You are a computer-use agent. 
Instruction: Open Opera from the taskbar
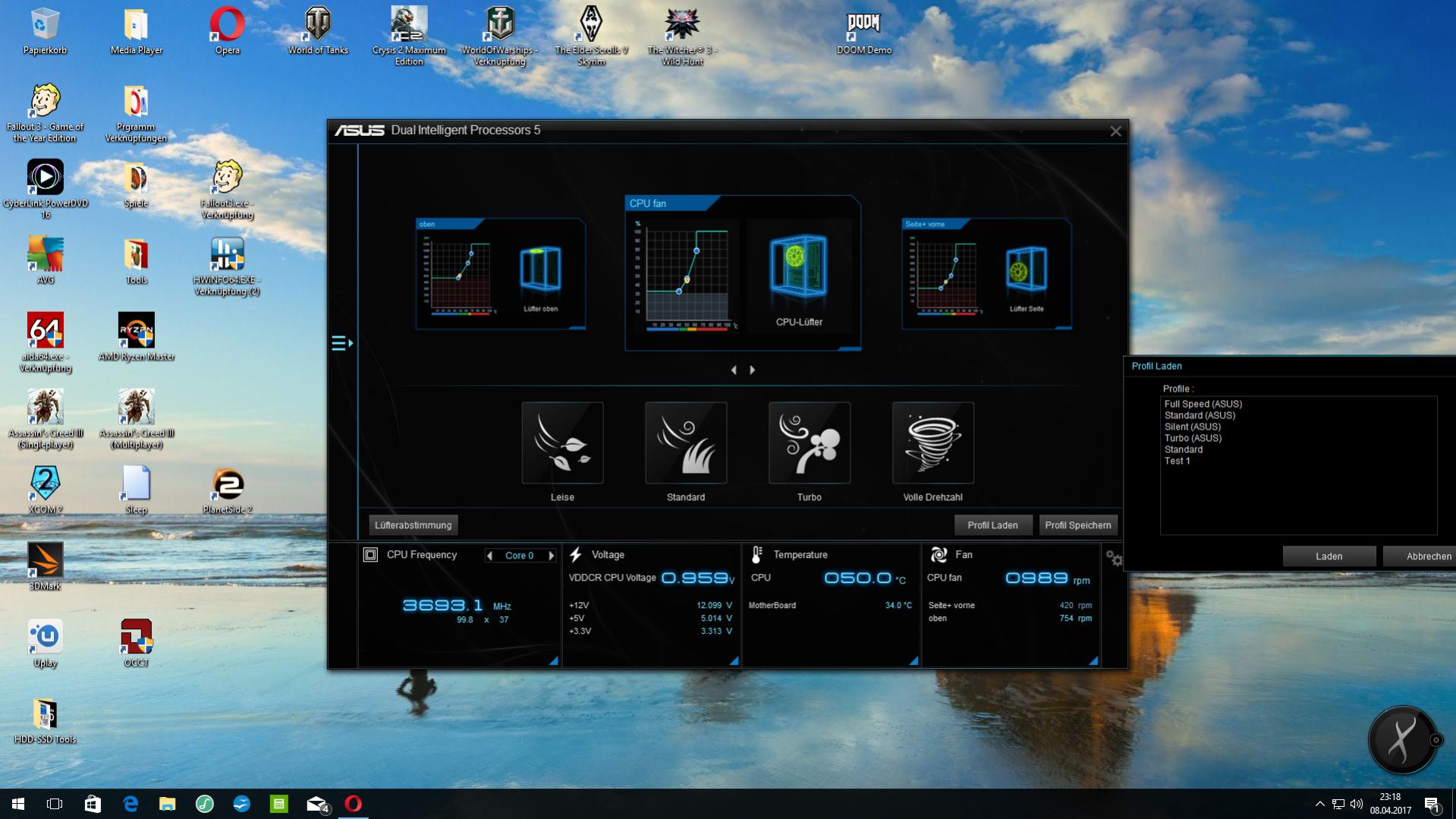point(353,804)
